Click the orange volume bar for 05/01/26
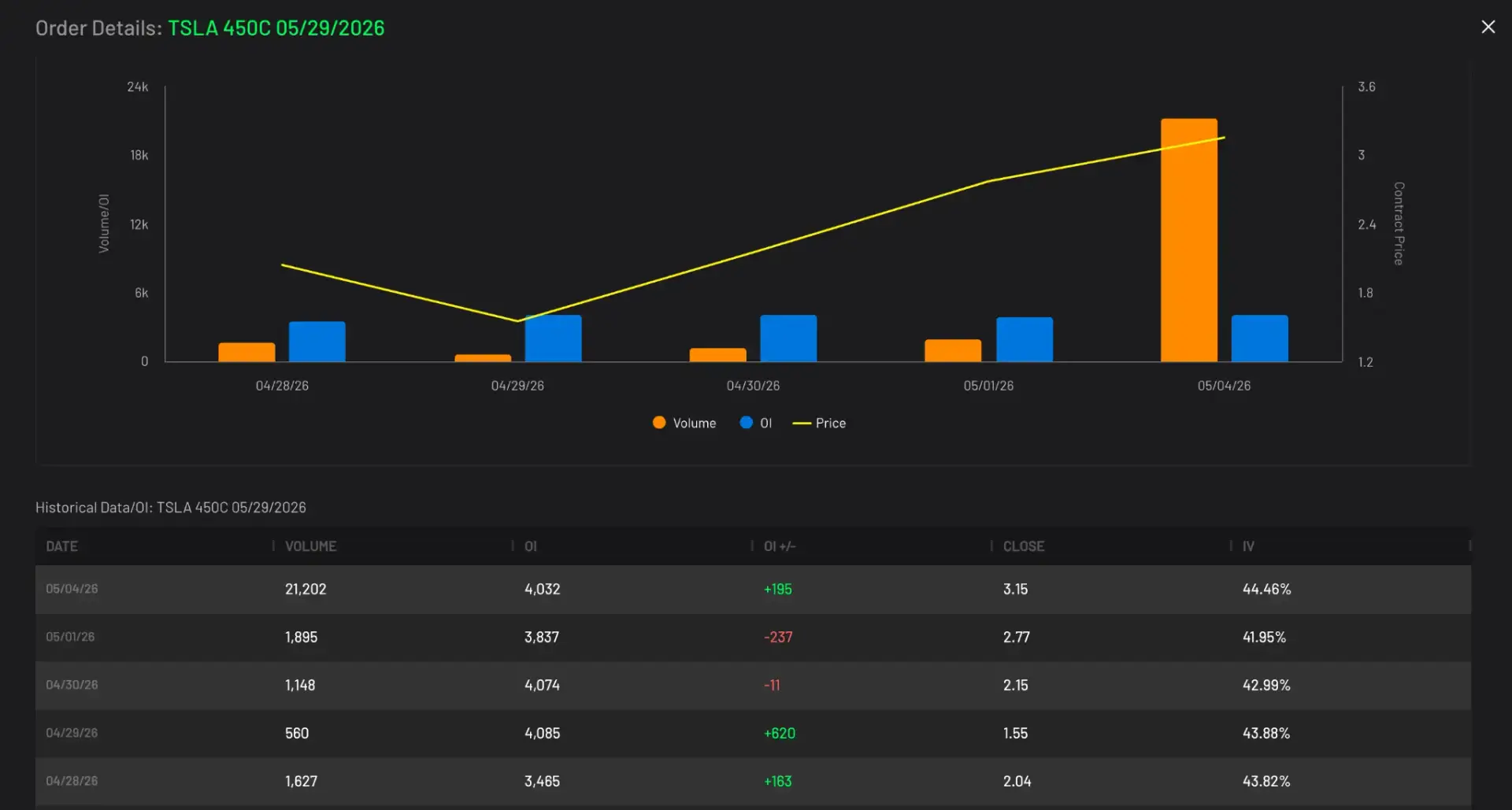The width and height of the screenshot is (1512, 810). tap(953, 350)
